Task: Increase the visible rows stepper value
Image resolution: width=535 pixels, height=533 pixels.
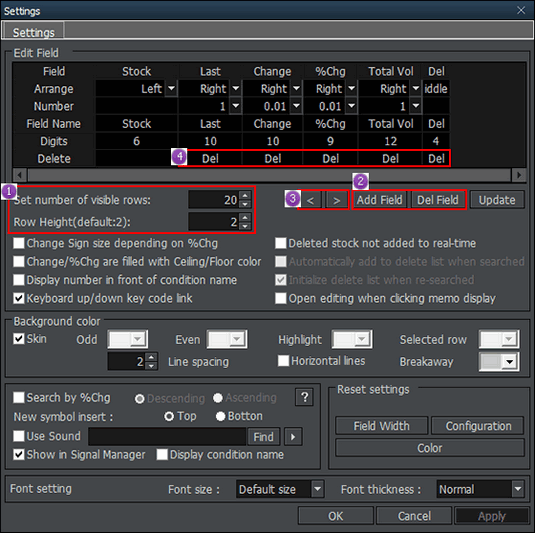Action: 245,195
